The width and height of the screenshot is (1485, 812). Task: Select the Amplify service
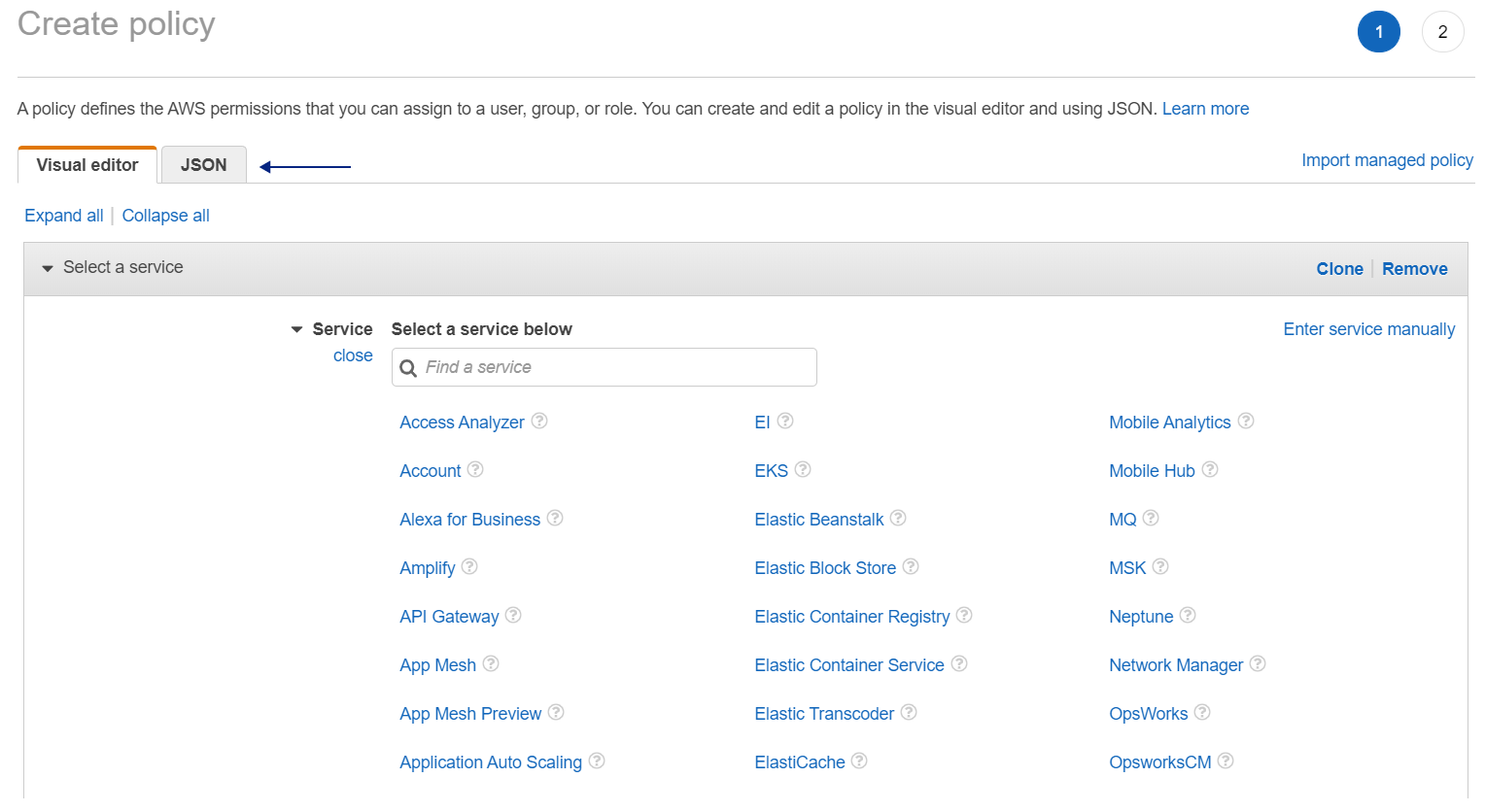[428, 568]
